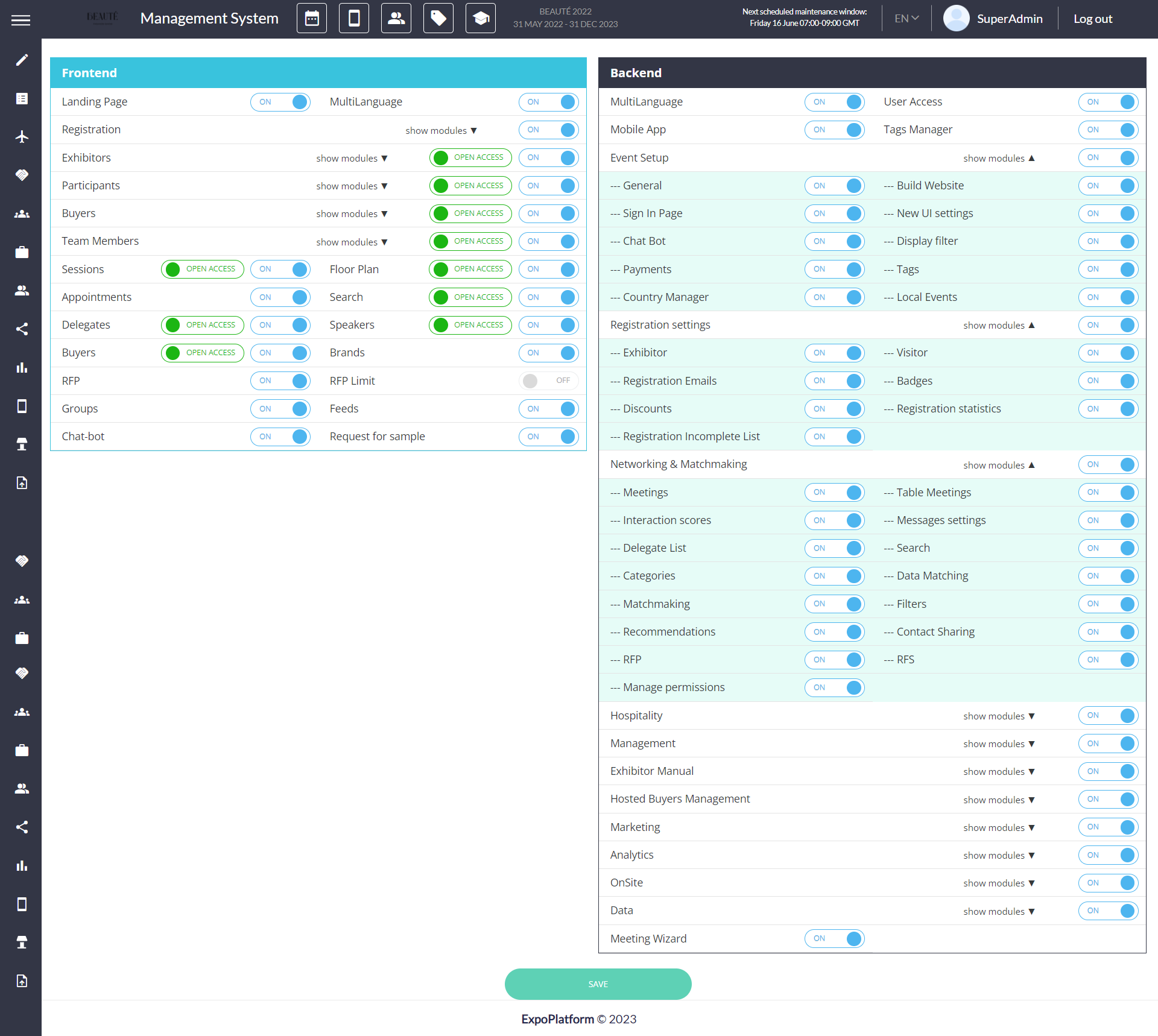
Task: Switch off the Brands toggle
Action: point(548,353)
